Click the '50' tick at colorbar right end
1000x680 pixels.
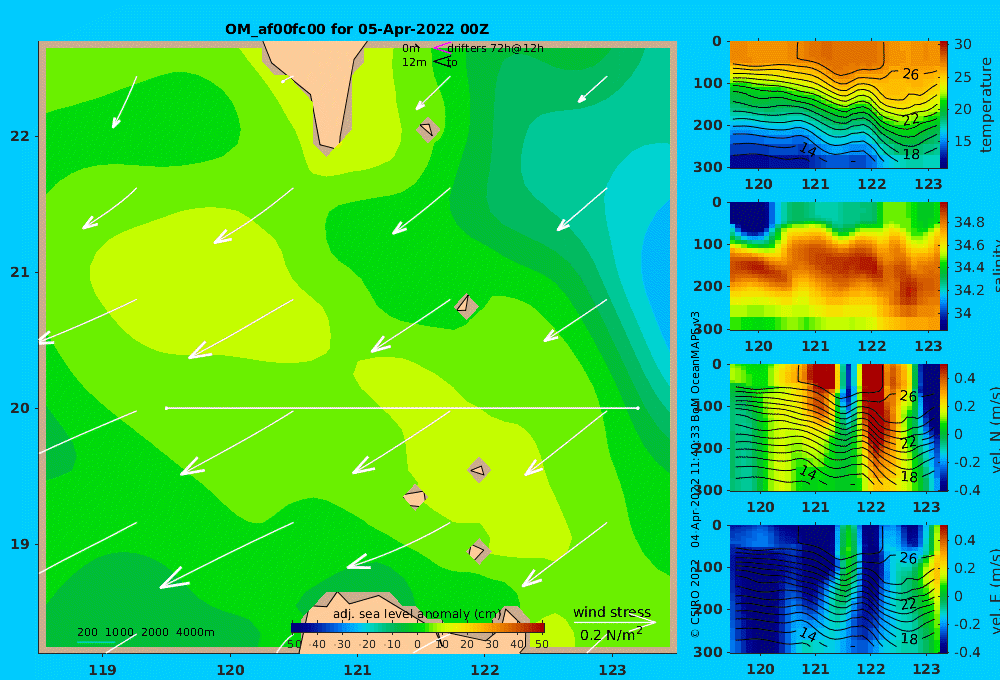coord(541,644)
